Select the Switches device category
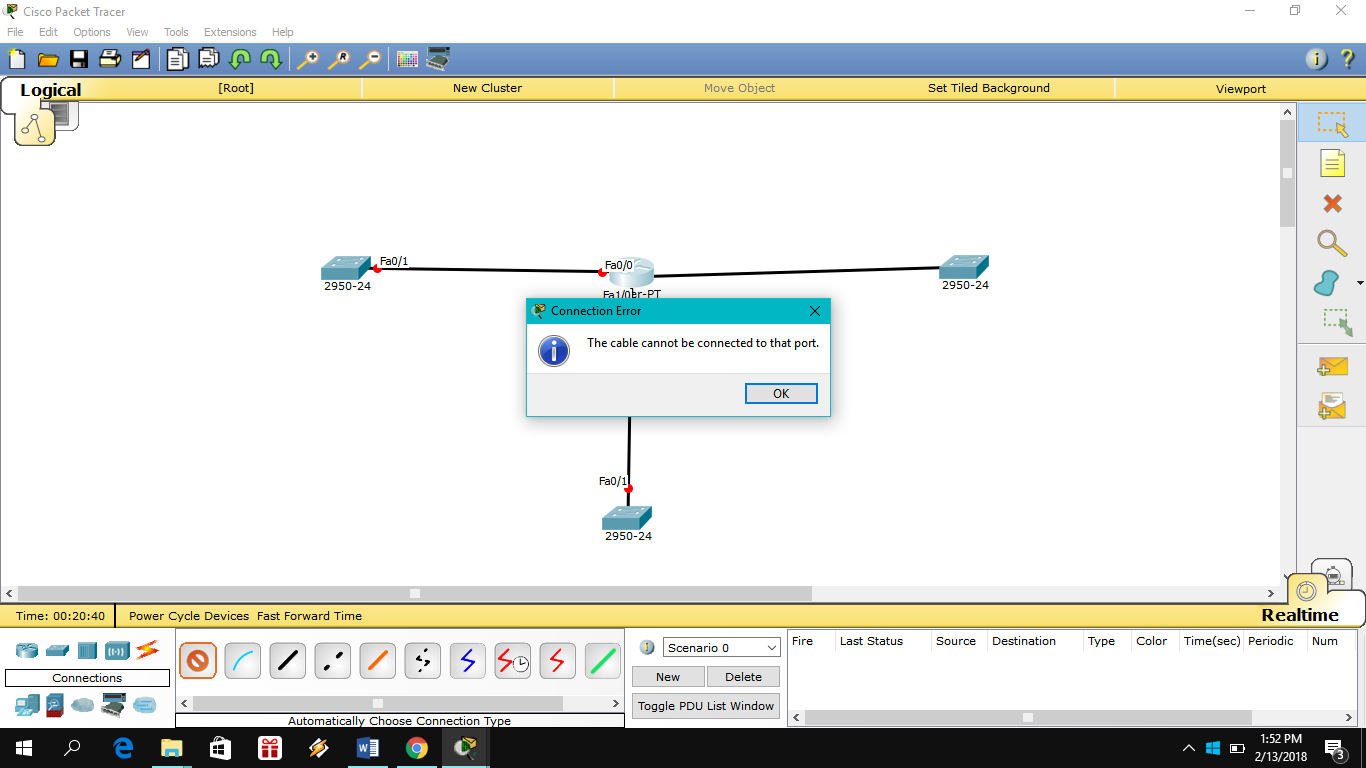Screen dimensions: 1366x768 [x=57, y=650]
